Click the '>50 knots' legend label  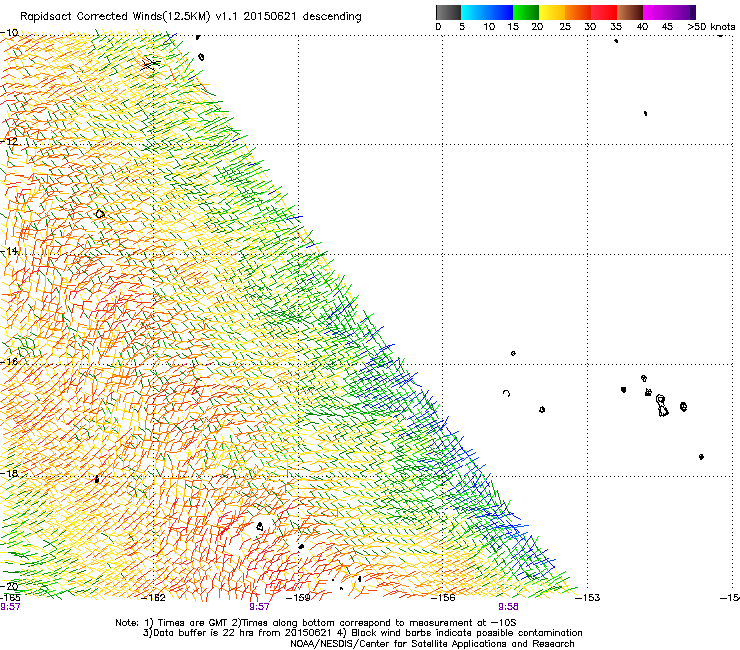[x=711, y=27]
